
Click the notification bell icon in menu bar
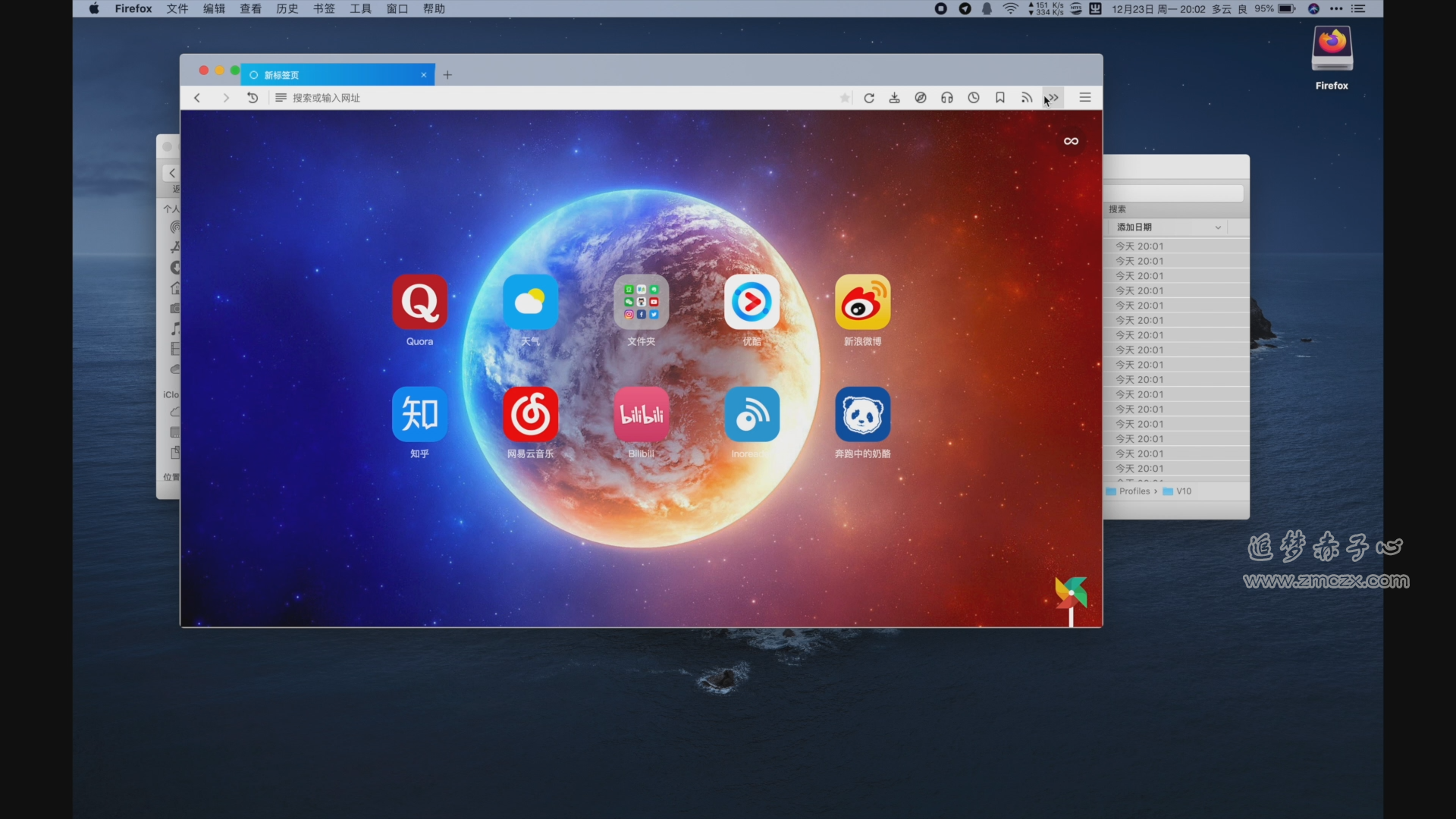pyautogui.click(x=987, y=8)
